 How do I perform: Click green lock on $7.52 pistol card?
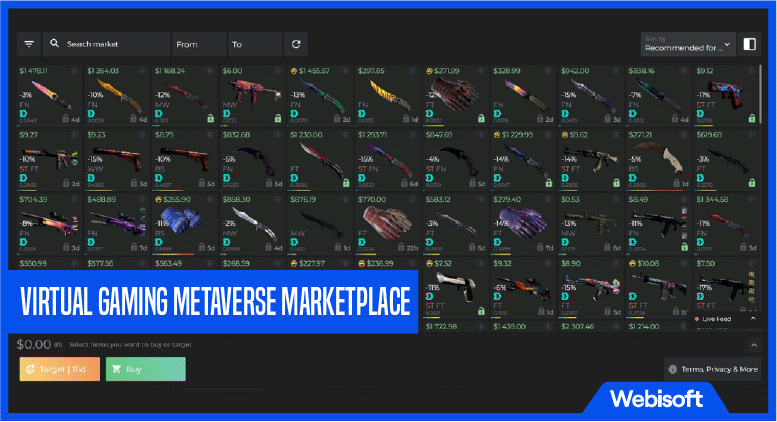coord(481,311)
